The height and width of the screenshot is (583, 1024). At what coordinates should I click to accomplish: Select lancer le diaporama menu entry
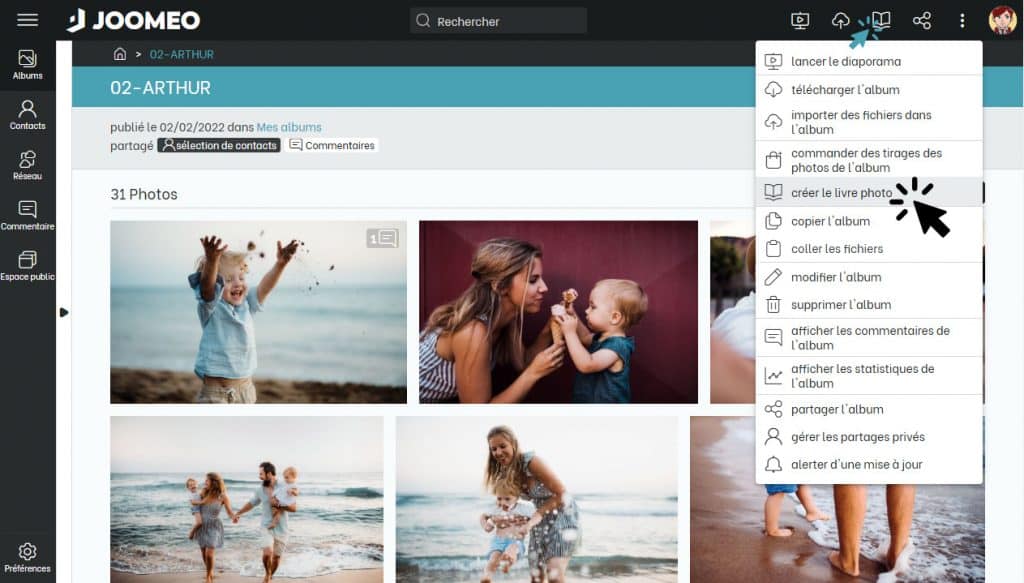tap(869, 61)
